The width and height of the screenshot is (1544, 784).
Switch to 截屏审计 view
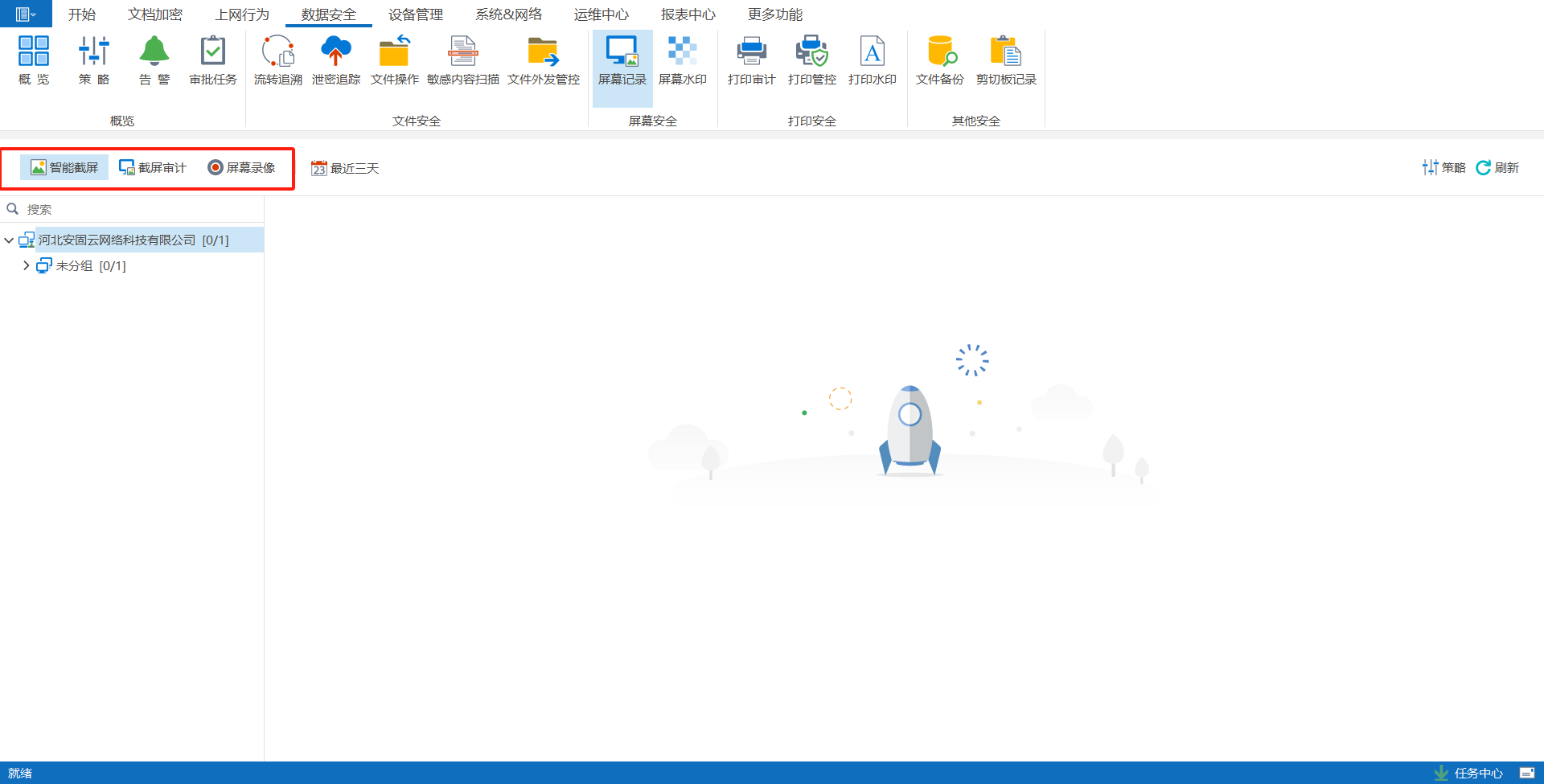(x=153, y=167)
